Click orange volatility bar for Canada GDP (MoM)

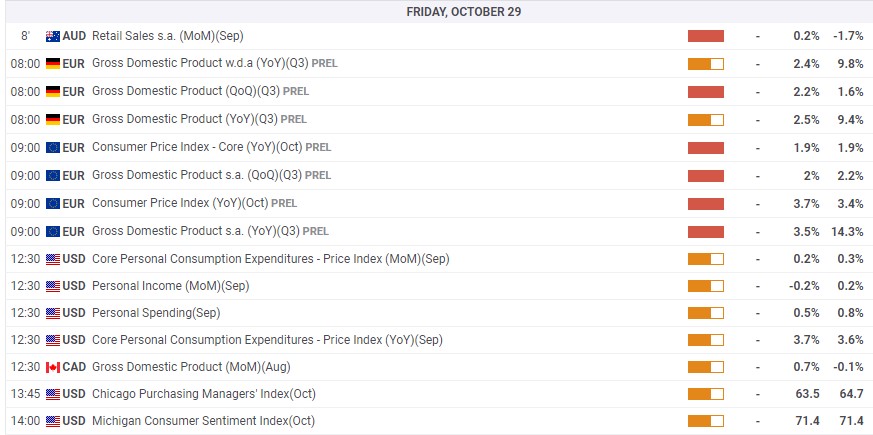pyautogui.click(x=706, y=367)
